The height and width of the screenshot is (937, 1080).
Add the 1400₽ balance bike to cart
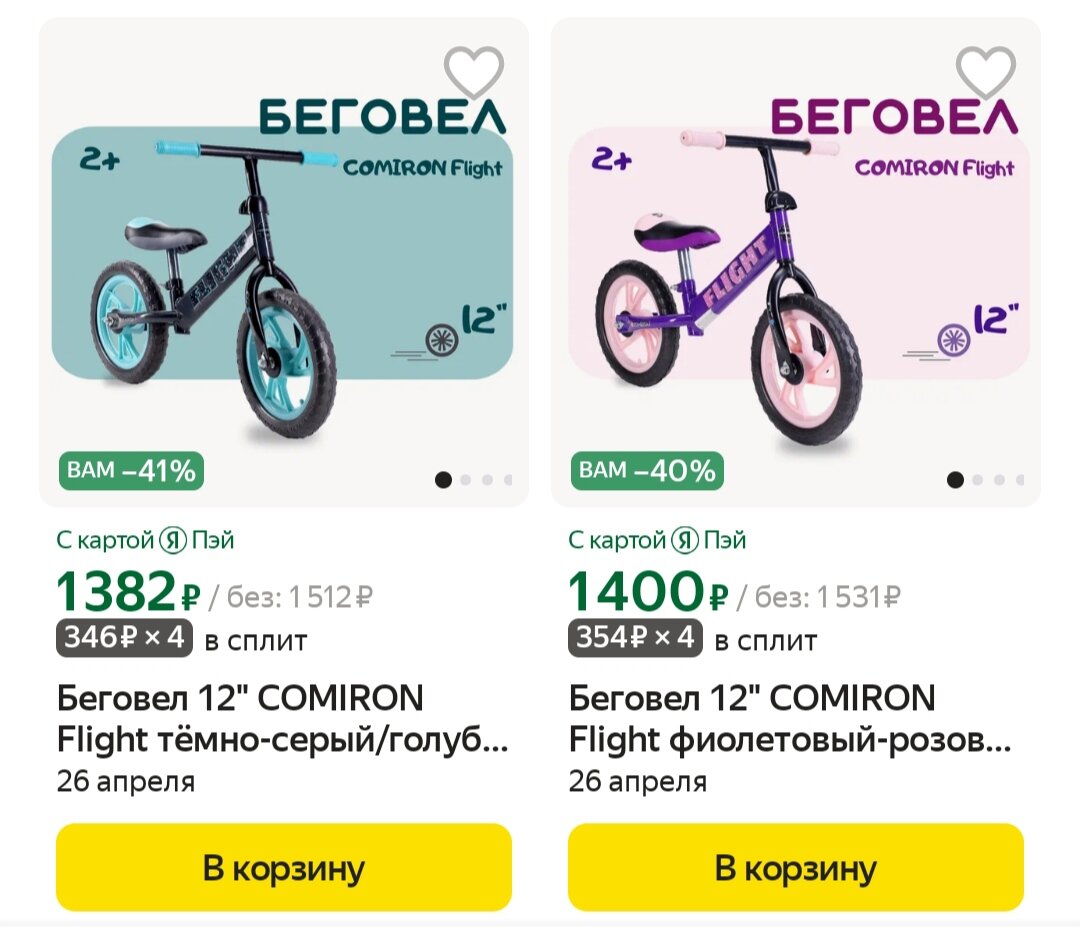tap(796, 867)
